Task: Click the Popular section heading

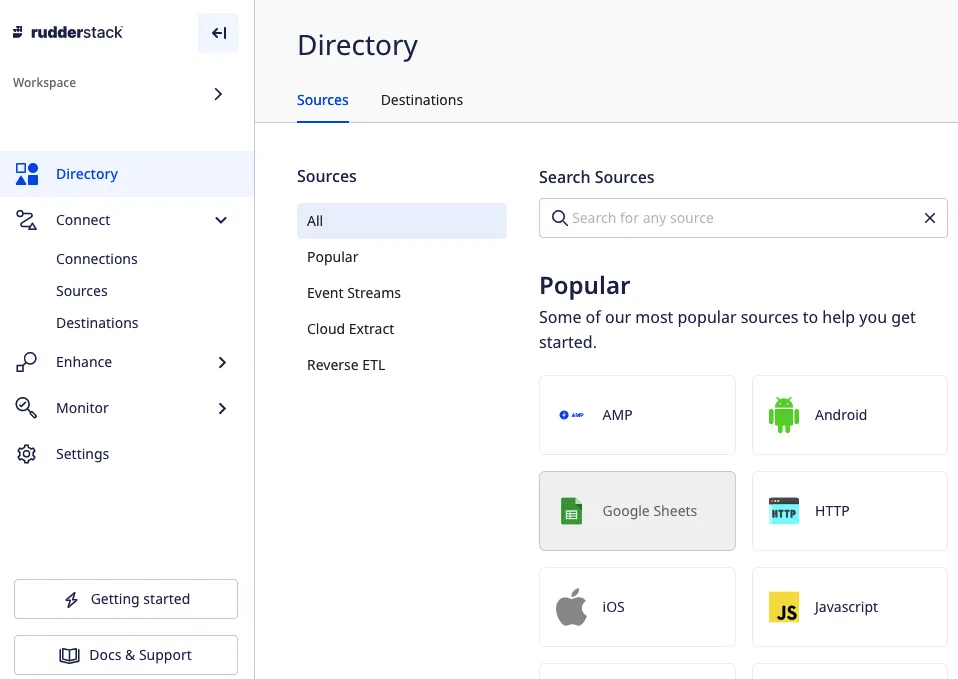Action: pos(585,286)
